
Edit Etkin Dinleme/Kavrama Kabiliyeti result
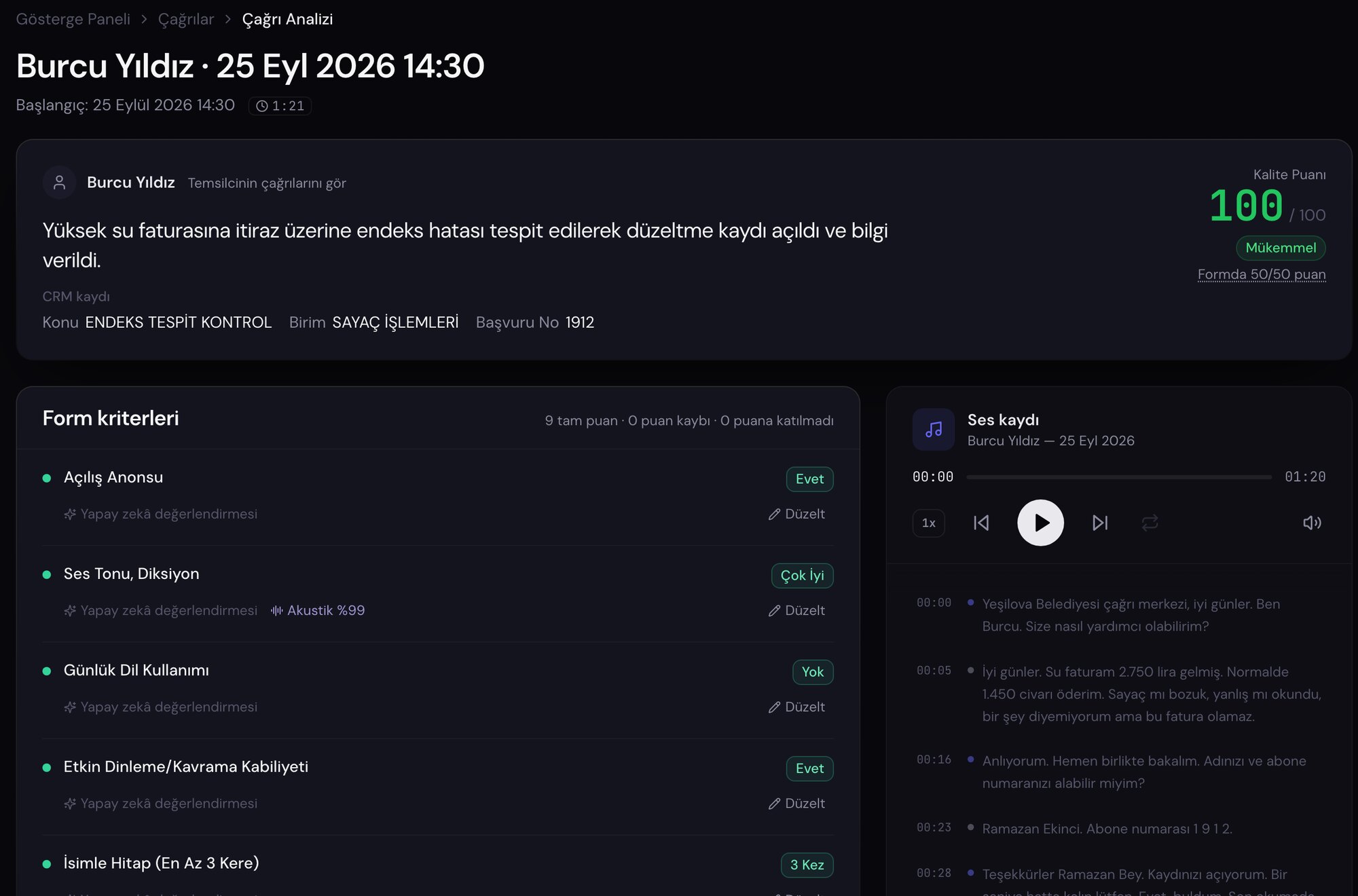(x=796, y=803)
